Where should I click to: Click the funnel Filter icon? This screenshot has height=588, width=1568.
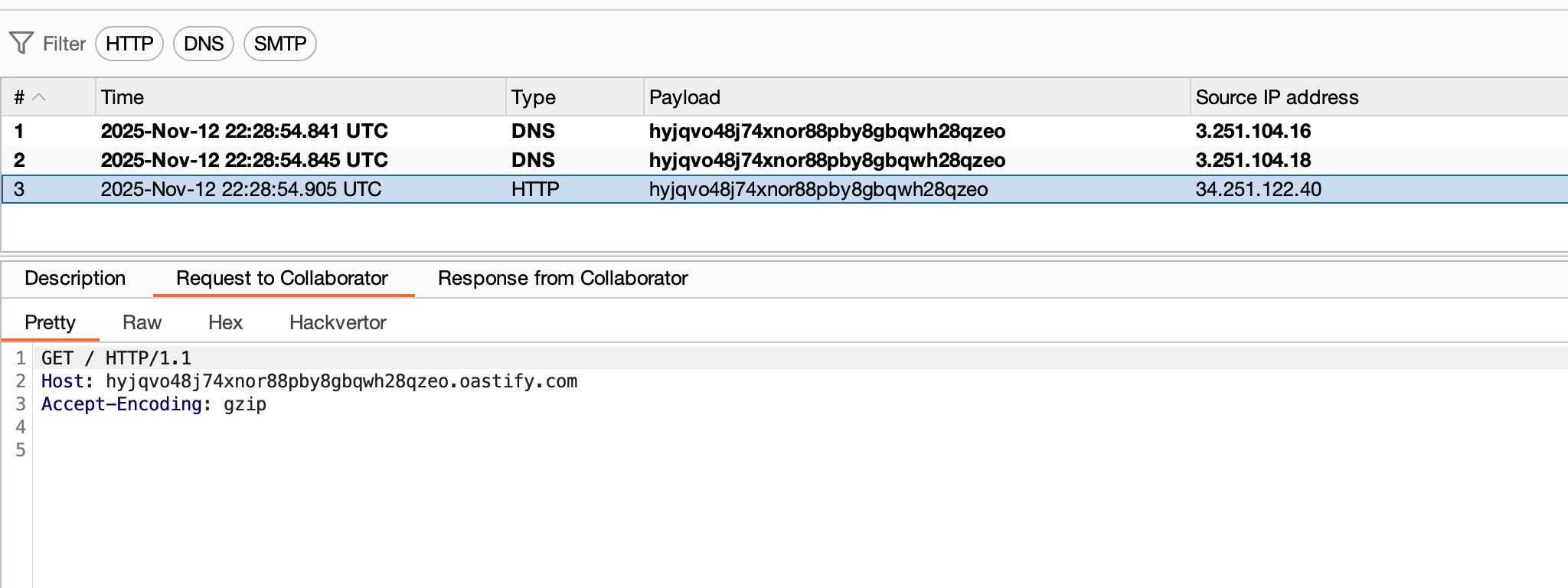(21, 44)
